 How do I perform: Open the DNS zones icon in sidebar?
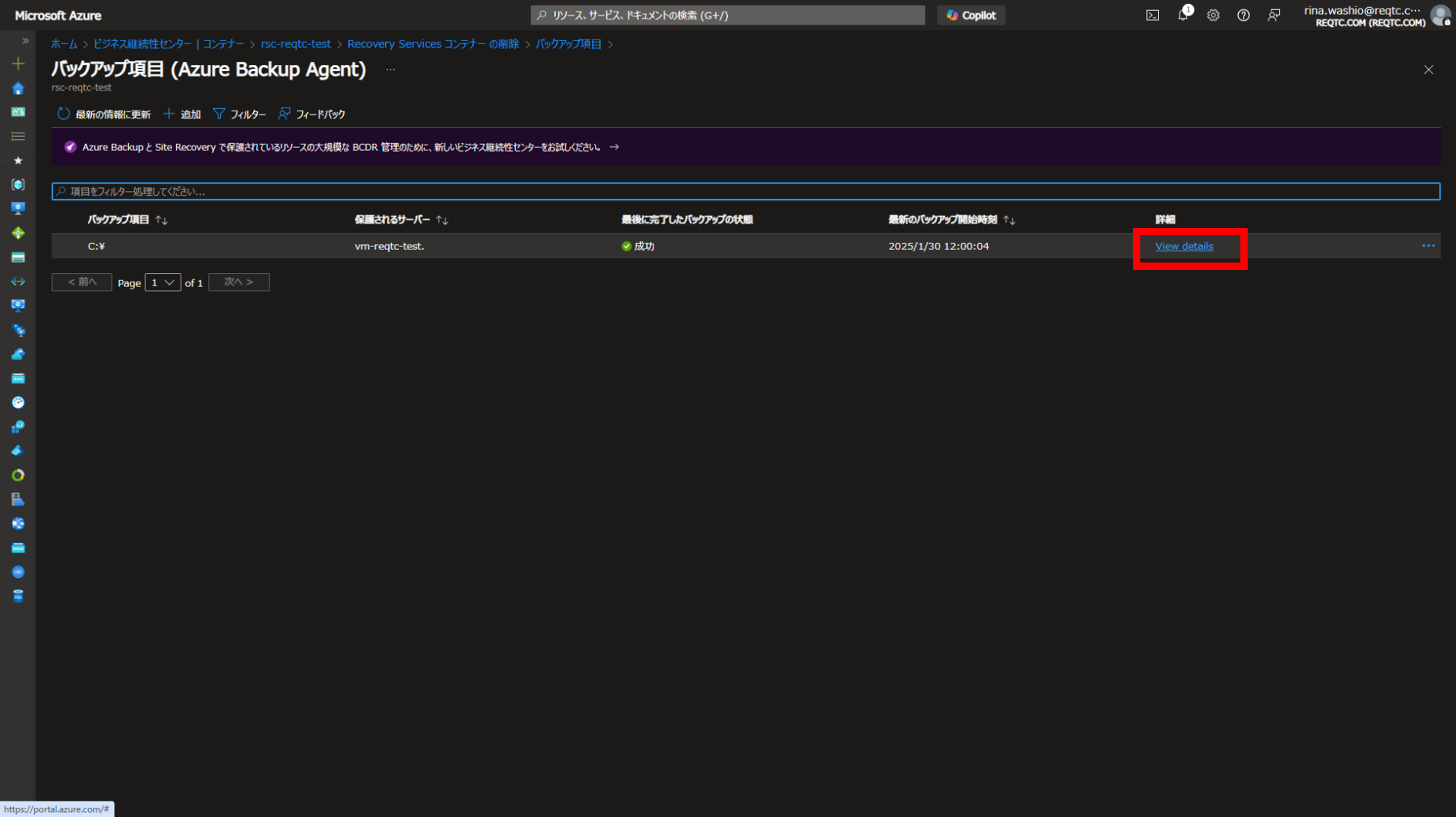coord(18,572)
